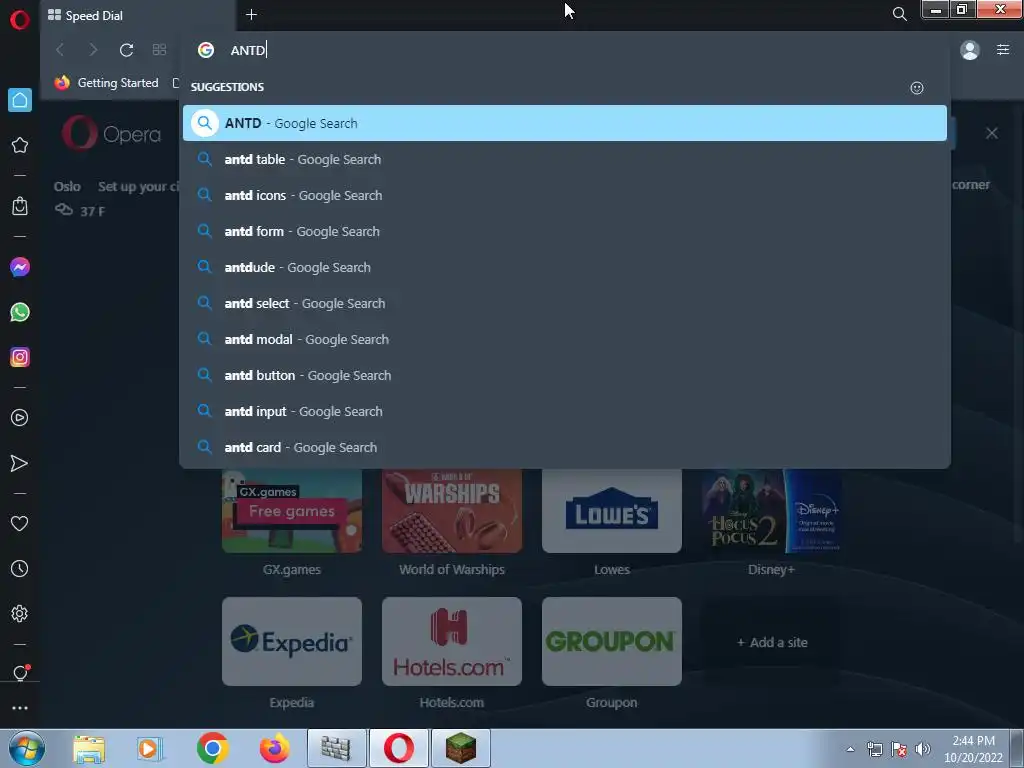Launch WhatsApp from the sidebar
The width and height of the screenshot is (1024, 768).
tap(20, 312)
